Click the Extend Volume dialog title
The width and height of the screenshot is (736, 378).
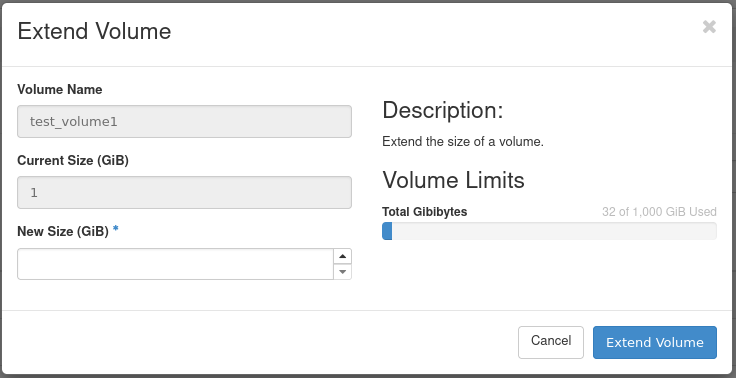pos(94,31)
